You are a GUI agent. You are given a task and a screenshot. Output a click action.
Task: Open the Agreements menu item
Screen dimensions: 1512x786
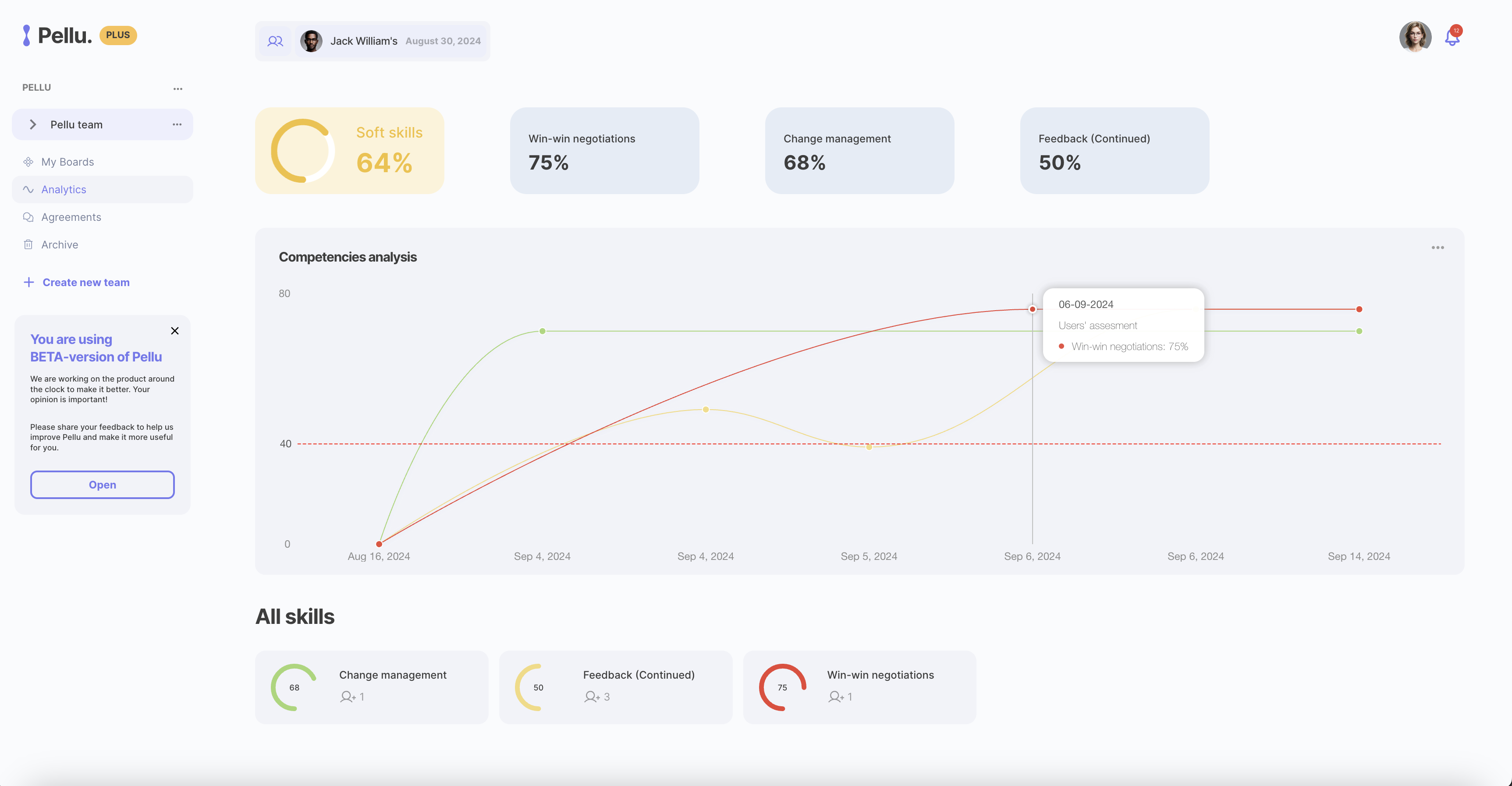point(71,217)
